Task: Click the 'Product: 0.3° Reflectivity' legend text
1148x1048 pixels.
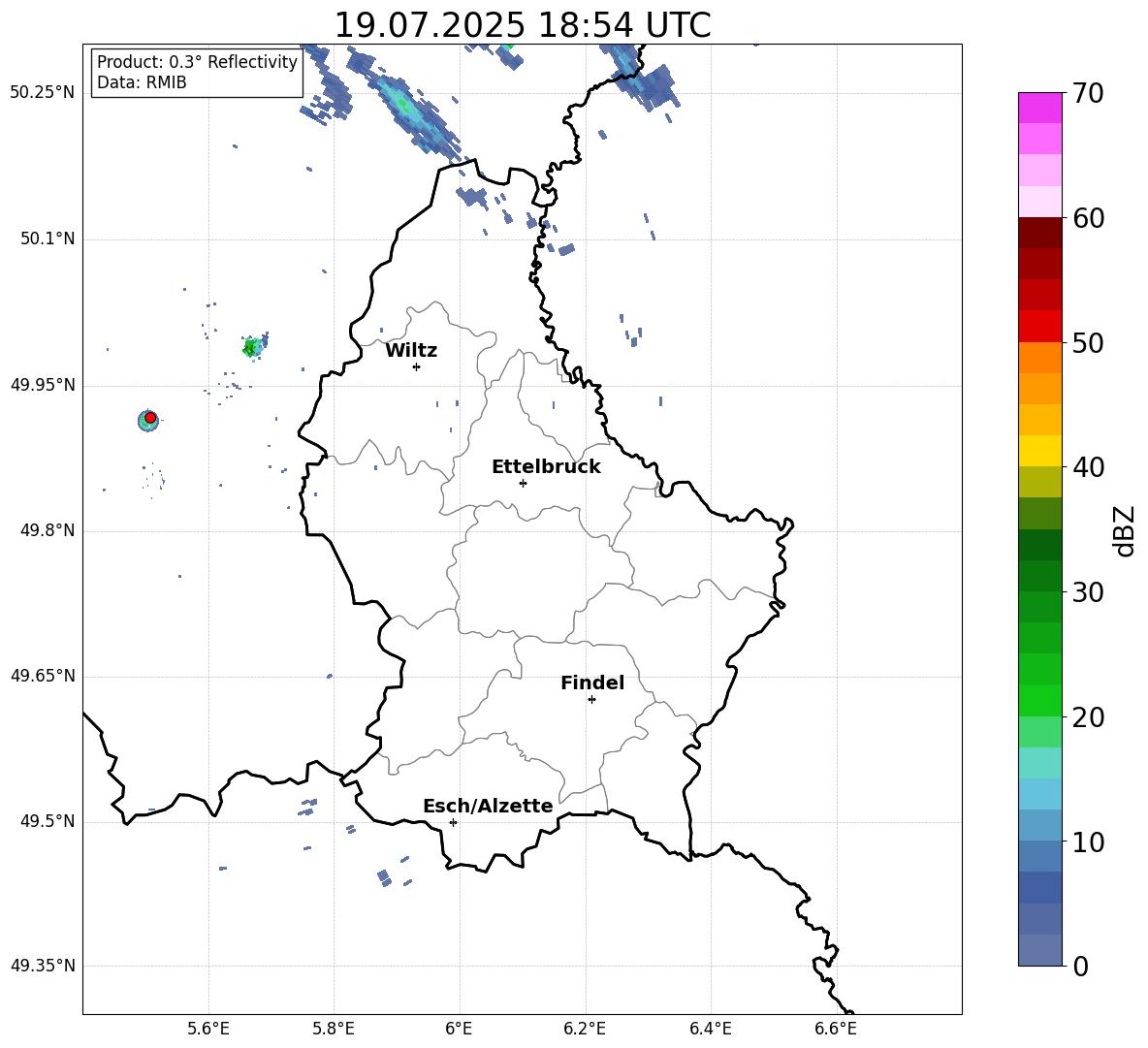Action: tap(197, 62)
